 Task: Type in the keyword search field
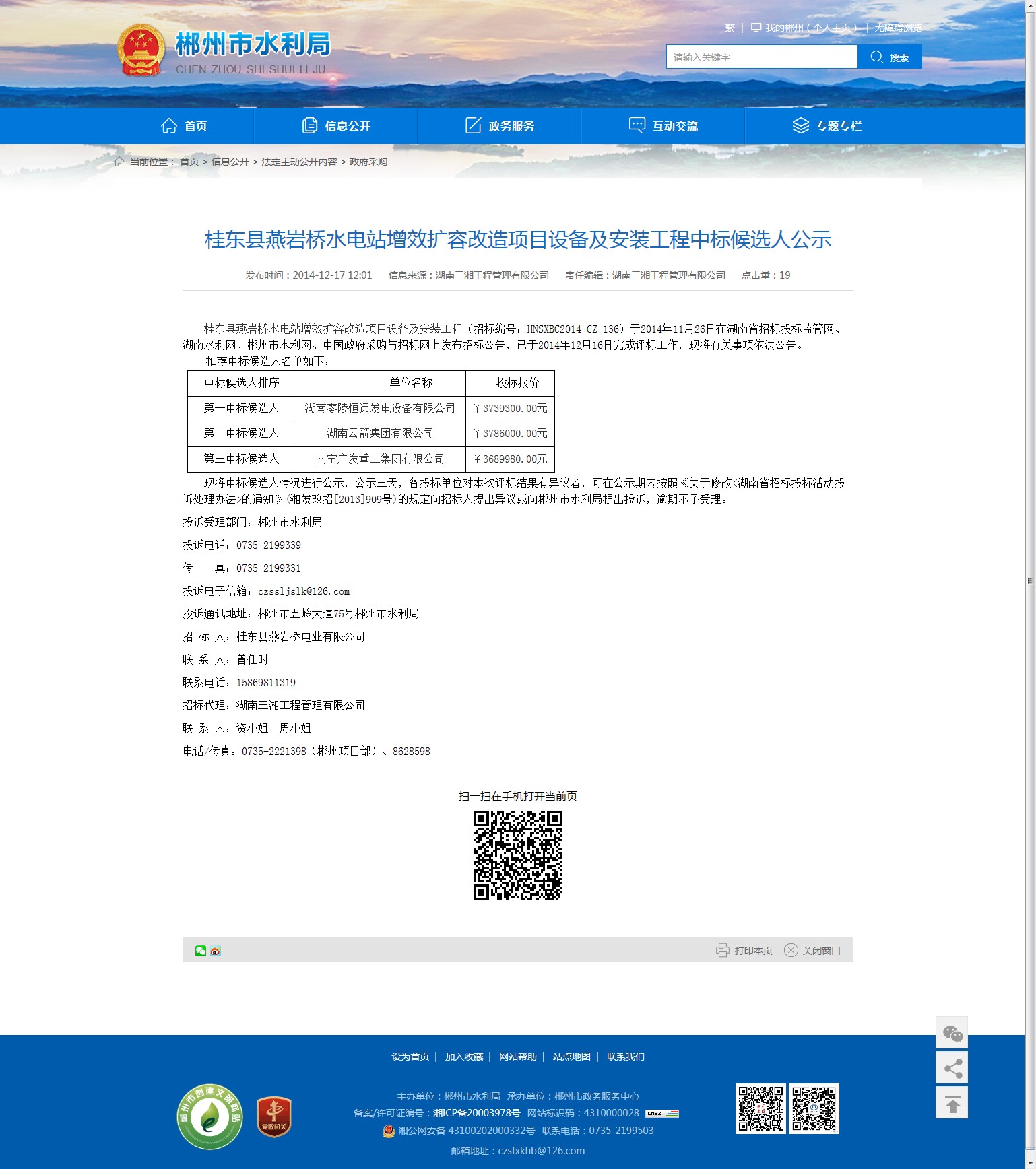(x=761, y=57)
